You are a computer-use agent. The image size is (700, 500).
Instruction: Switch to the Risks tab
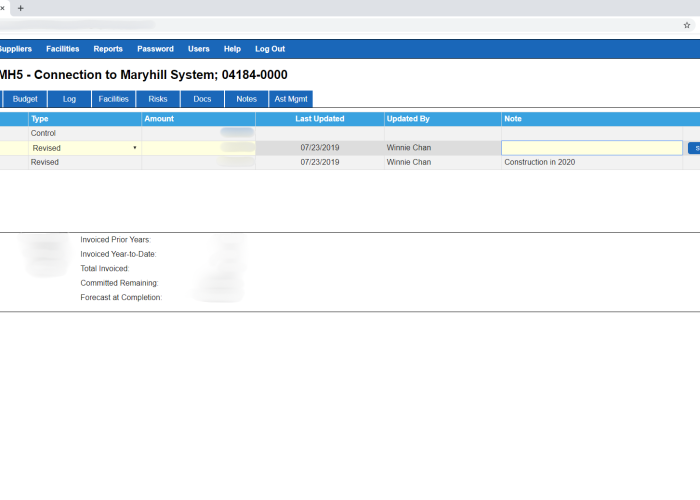click(158, 99)
